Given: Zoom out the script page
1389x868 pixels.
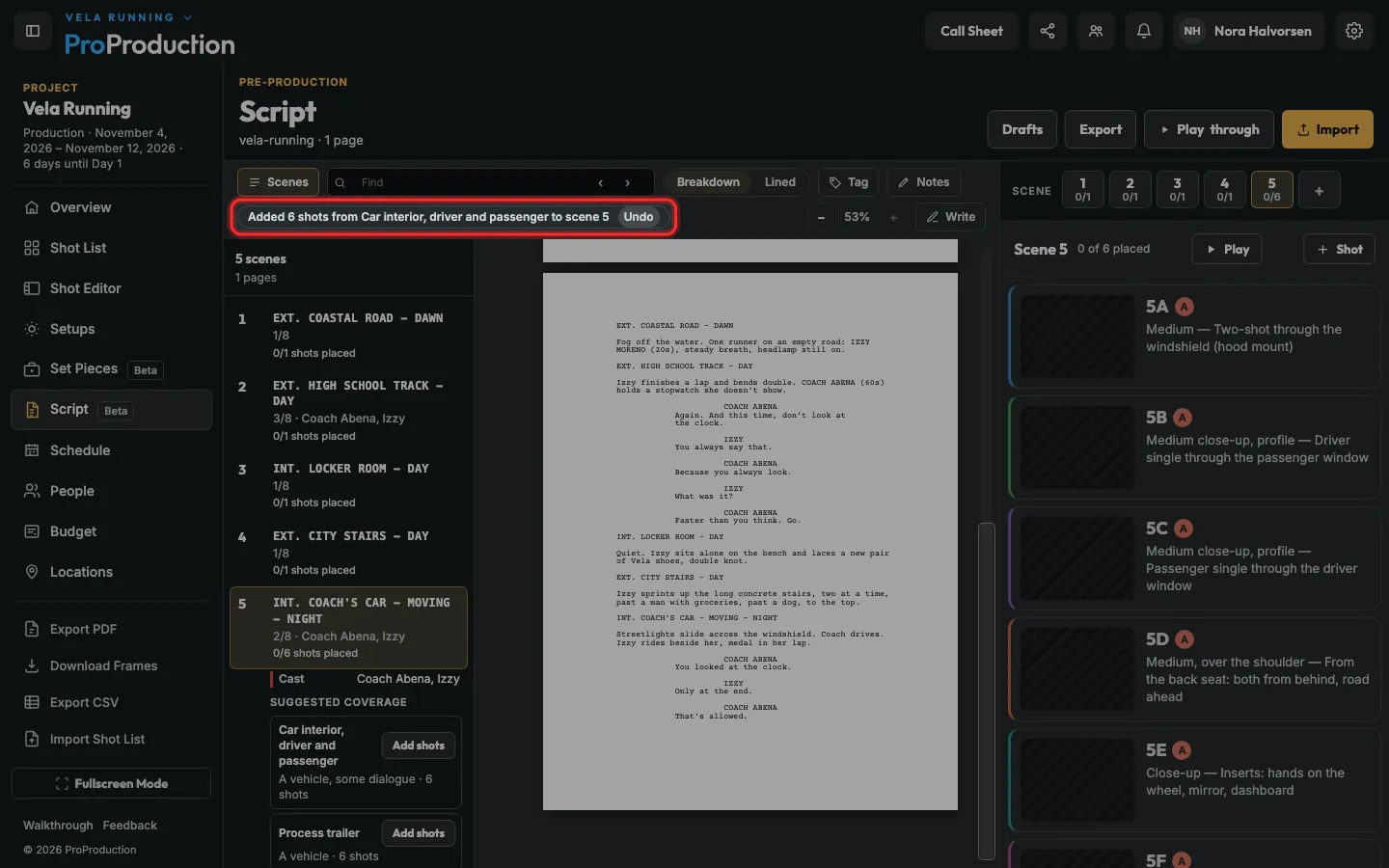Looking at the screenshot, I should coord(821,217).
